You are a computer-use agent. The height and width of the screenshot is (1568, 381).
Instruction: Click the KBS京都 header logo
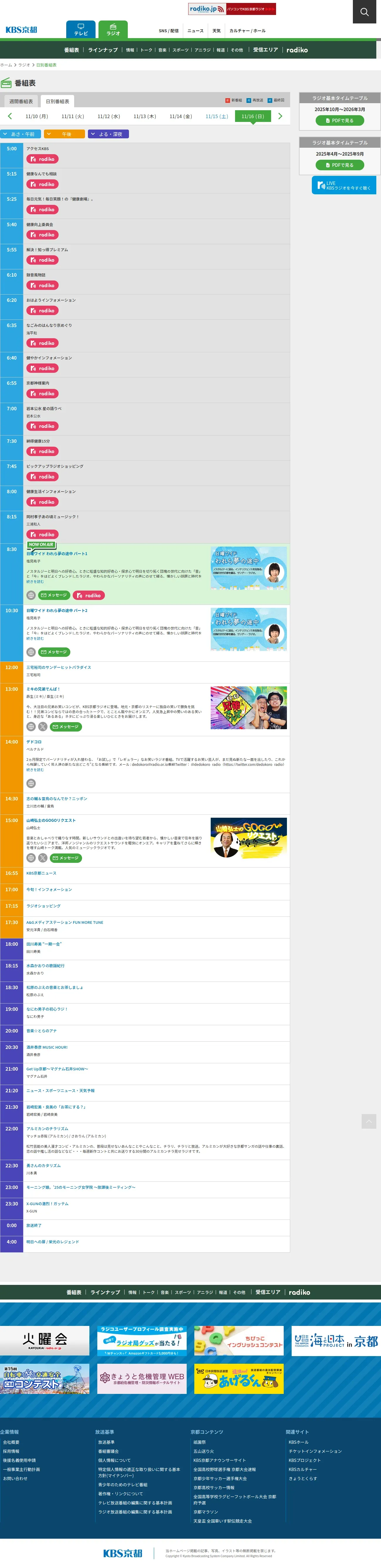click(x=21, y=30)
